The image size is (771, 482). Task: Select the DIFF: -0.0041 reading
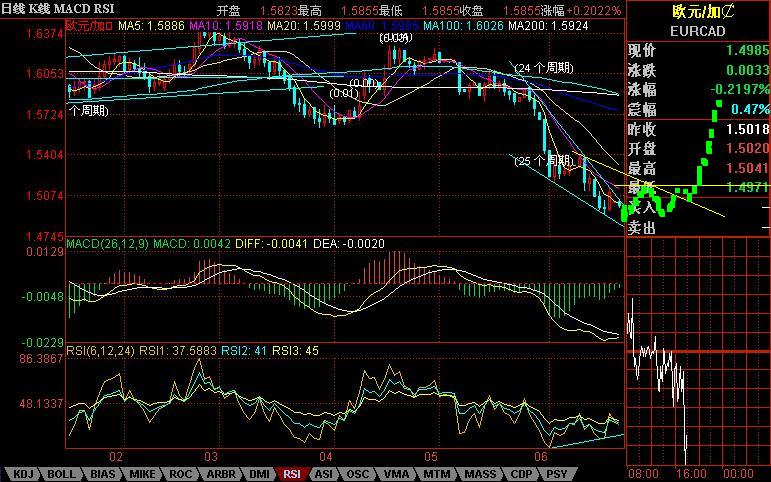pos(271,243)
